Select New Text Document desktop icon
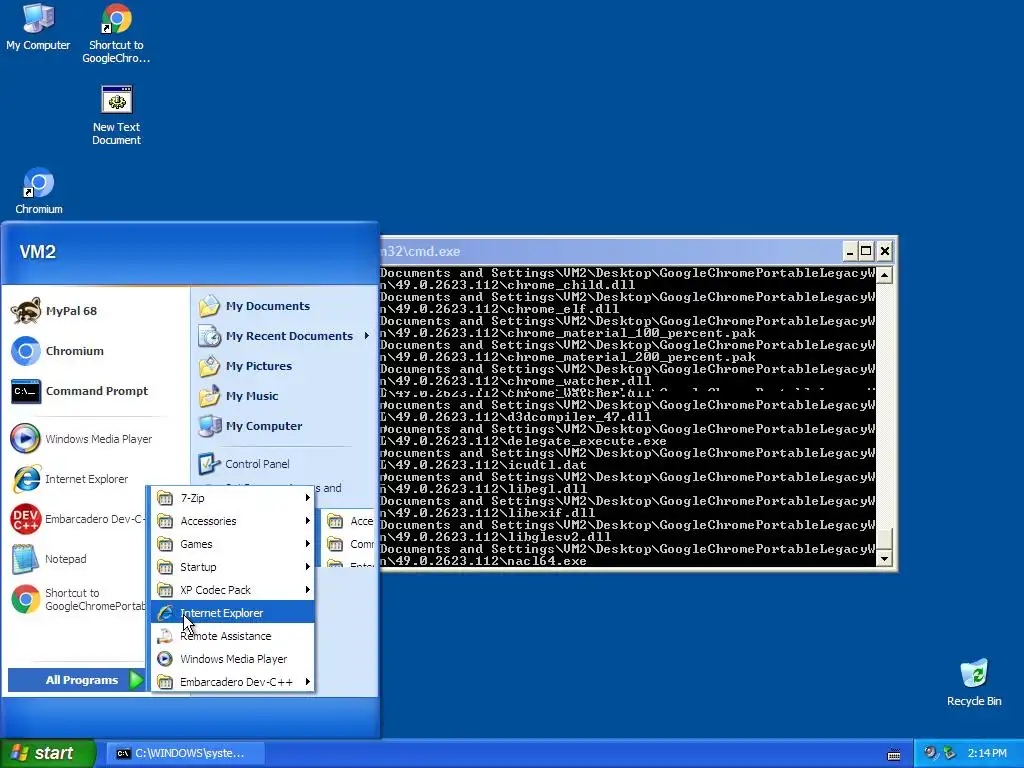 coord(116,116)
